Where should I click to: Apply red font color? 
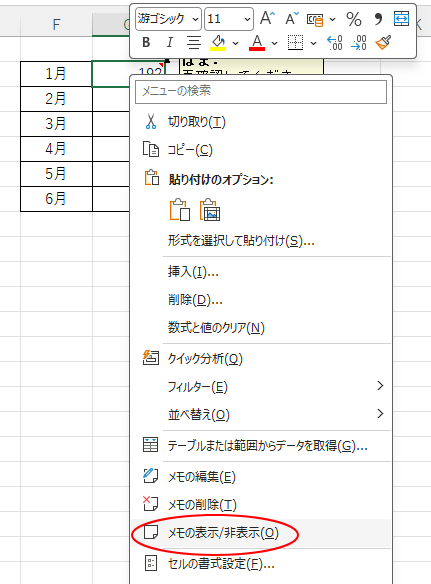point(257,42)
